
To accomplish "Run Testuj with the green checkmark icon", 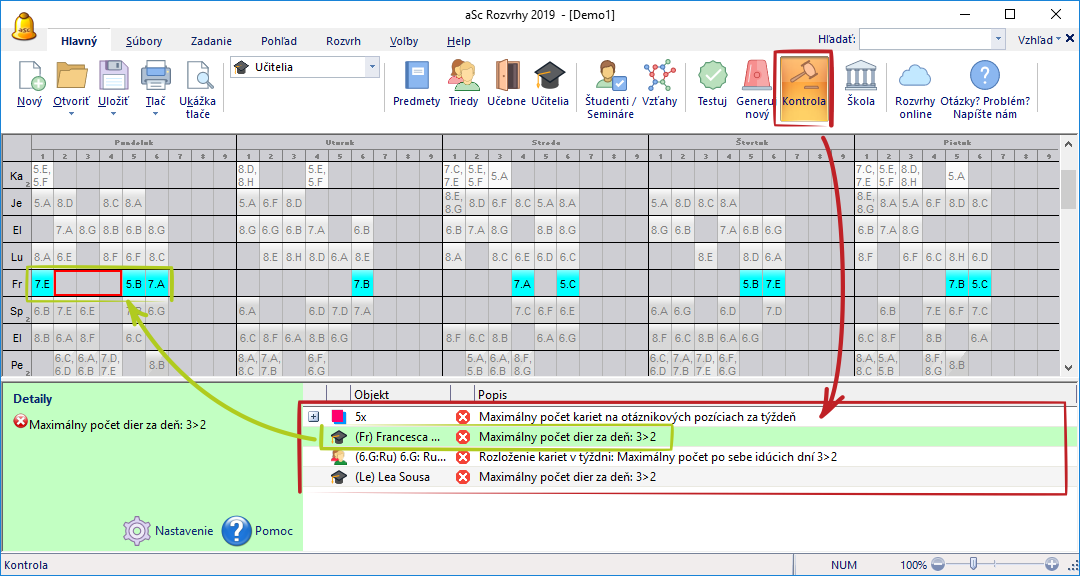I will 712,78.
